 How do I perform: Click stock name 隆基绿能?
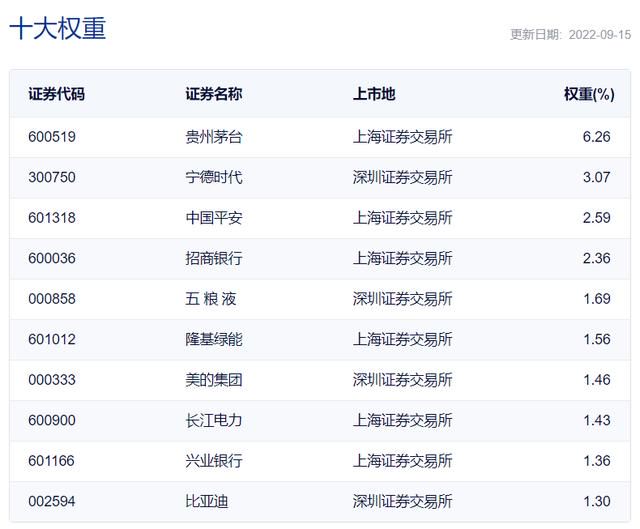[x=214, y=339]
